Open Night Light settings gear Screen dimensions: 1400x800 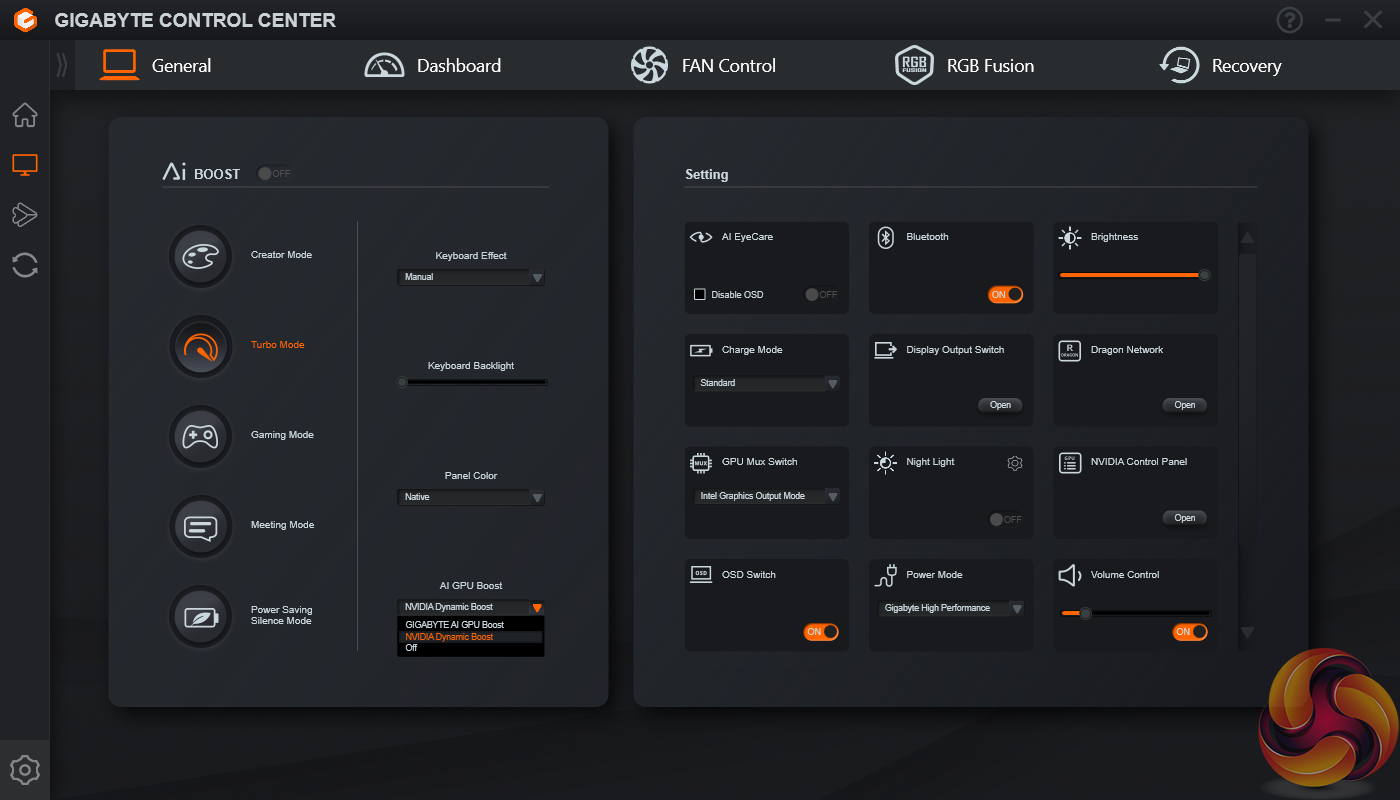[1015, 463]
